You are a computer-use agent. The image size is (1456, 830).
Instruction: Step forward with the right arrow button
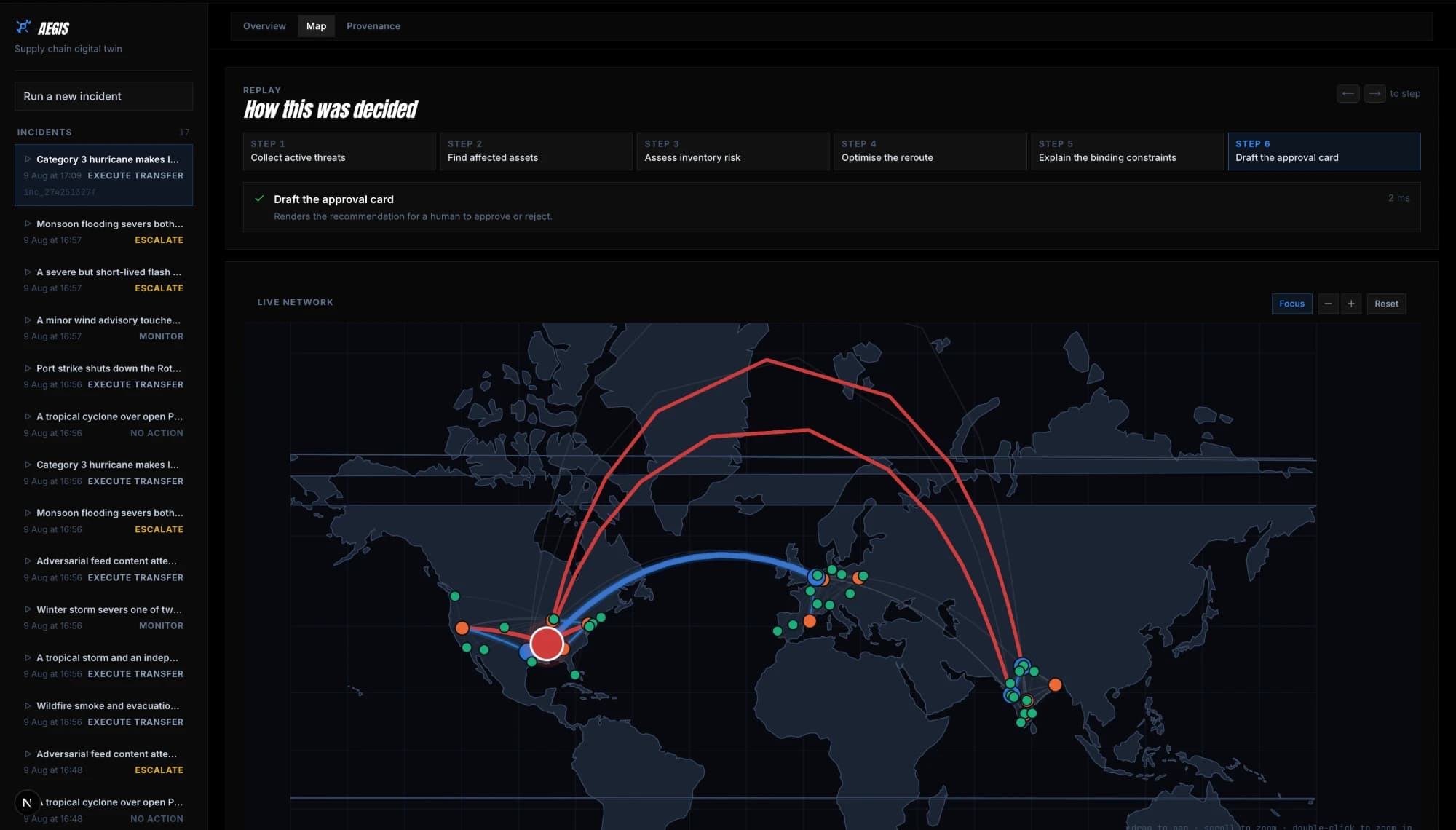tap(1374, 94)
